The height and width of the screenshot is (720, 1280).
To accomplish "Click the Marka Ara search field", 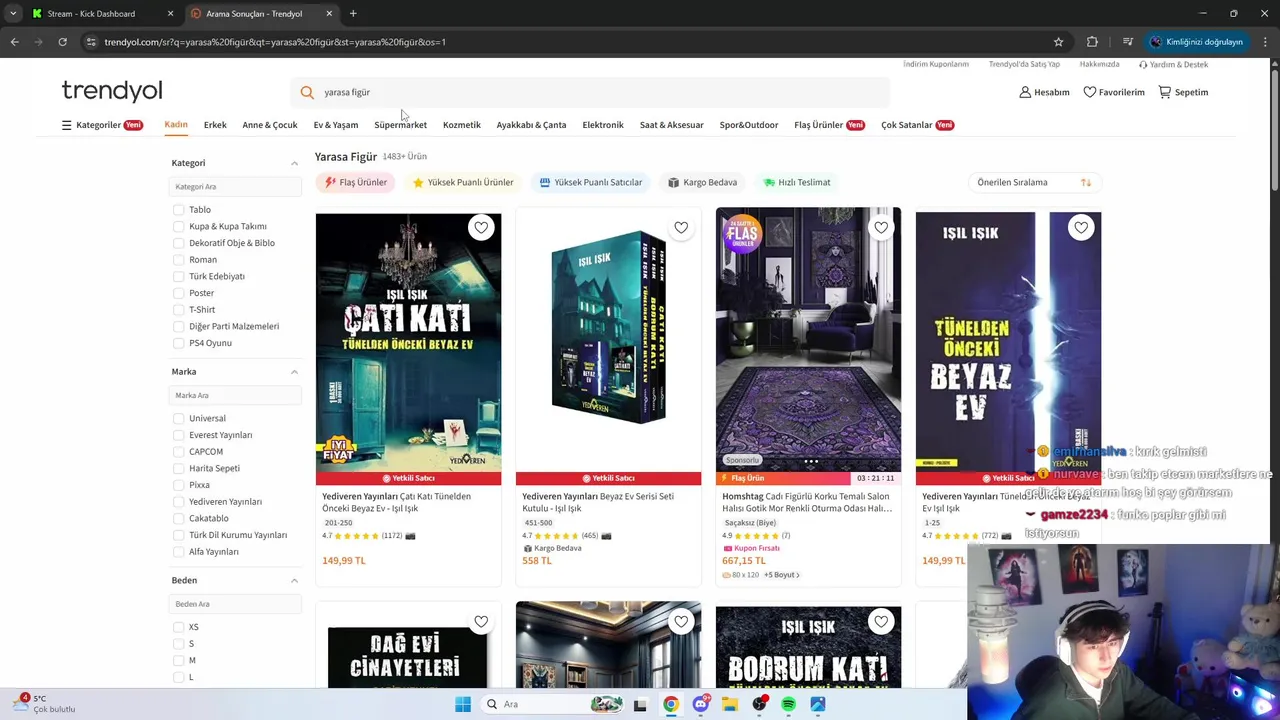I will click(x=235, y=395).
